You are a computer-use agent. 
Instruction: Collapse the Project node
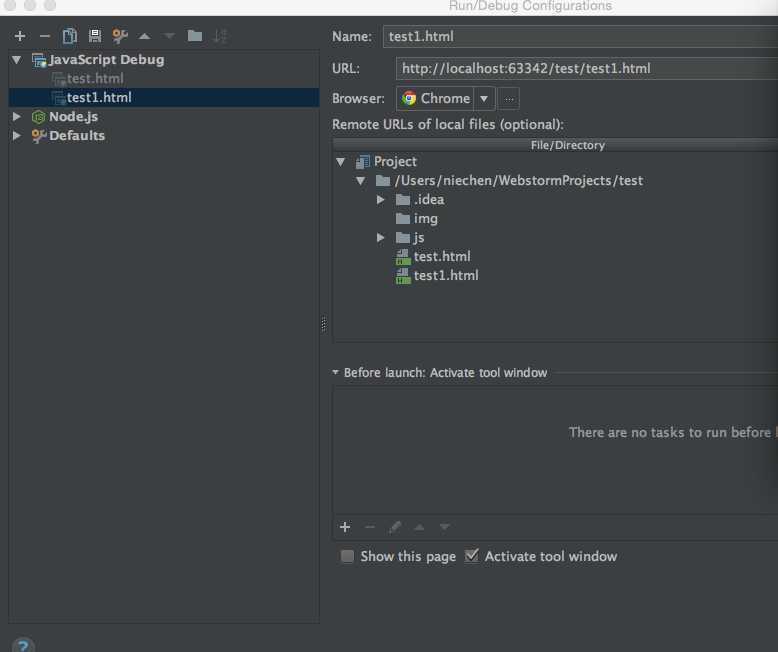coord(340,162)
